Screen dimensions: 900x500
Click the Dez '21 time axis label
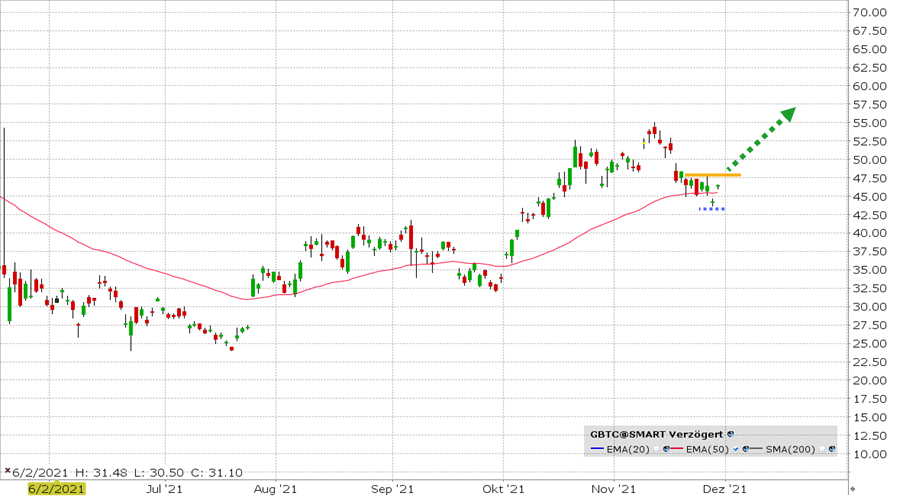(x=725, y=489)
